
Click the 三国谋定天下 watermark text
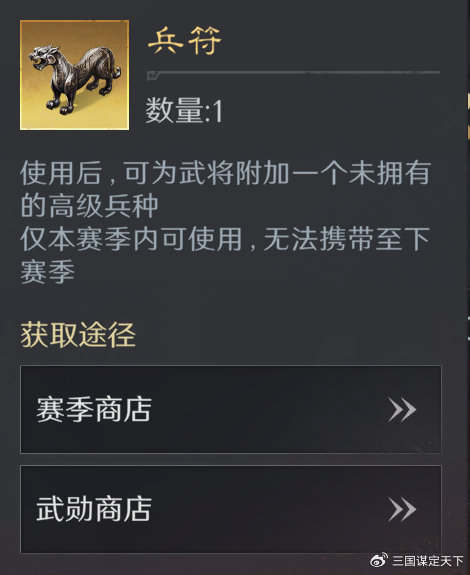[x=428, y=560]
